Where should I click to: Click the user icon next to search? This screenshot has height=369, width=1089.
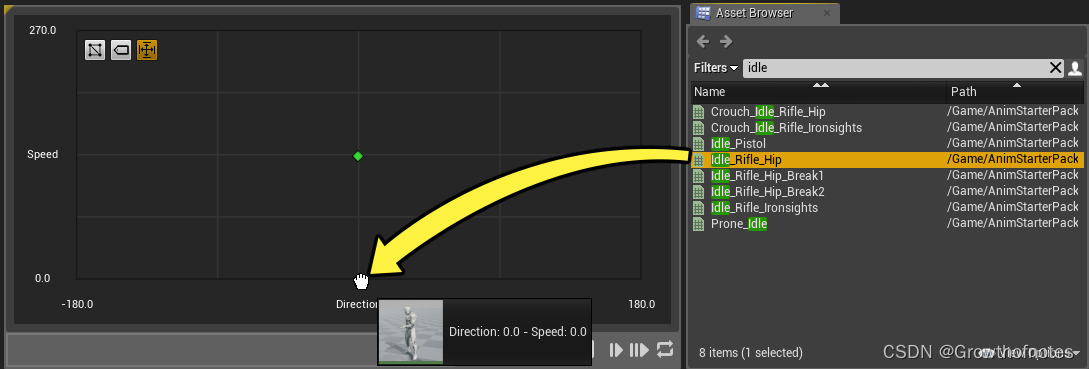pos(1075,68)
